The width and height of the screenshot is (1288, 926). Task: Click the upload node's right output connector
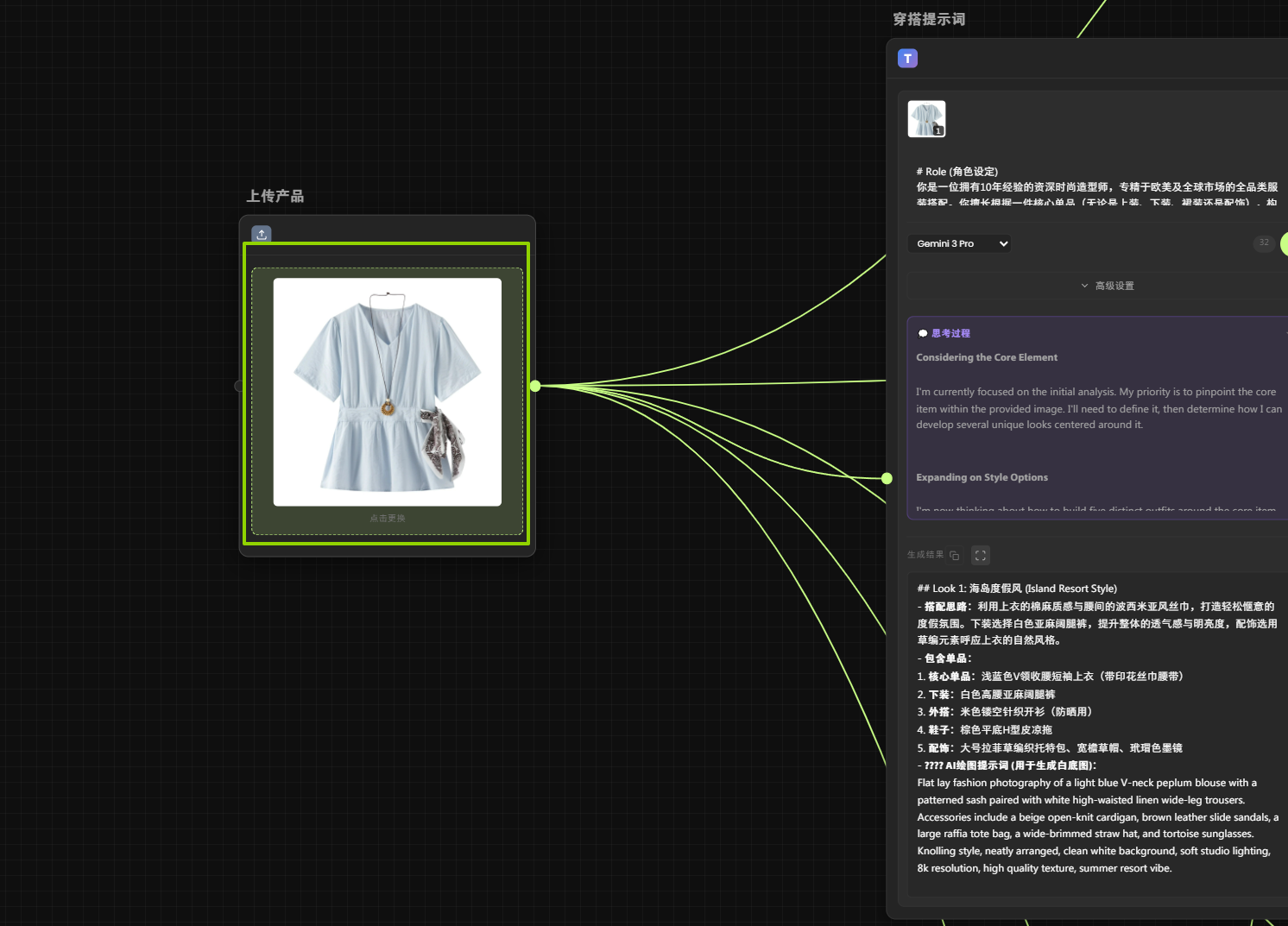tap(535, 386)
